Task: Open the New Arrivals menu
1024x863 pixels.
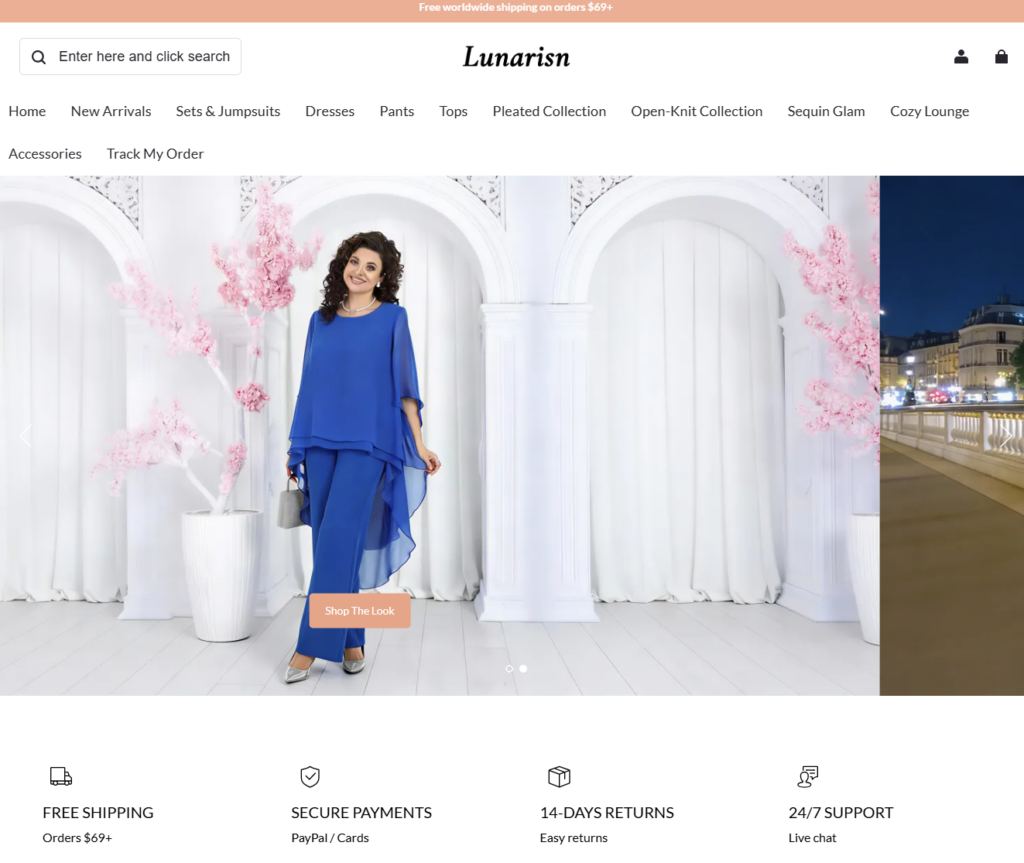Action: click(x=111, y=111)
